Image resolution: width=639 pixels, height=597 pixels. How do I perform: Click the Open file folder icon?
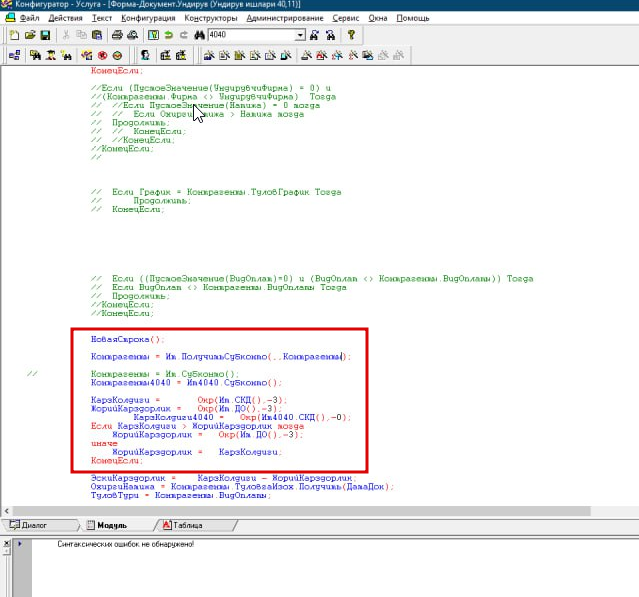pos(29,35)
